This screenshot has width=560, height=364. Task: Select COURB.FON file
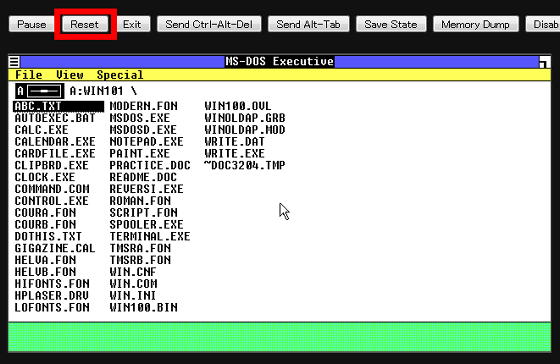[45, 224]
